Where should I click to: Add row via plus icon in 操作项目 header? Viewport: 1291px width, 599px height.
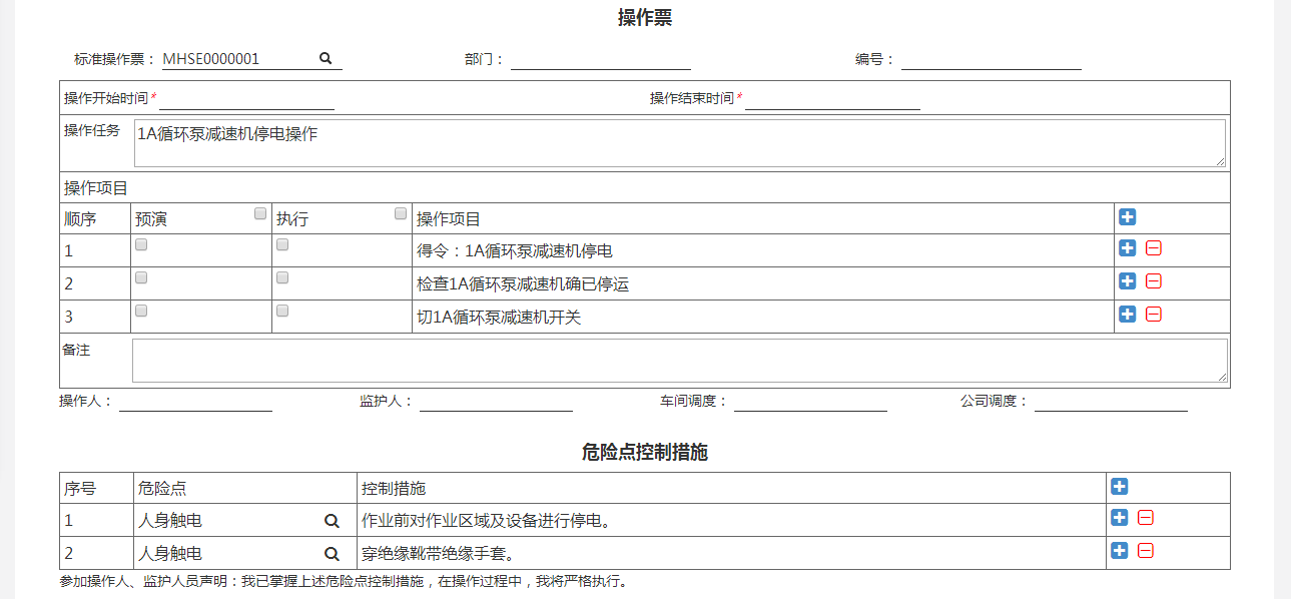coord(1127,217)
